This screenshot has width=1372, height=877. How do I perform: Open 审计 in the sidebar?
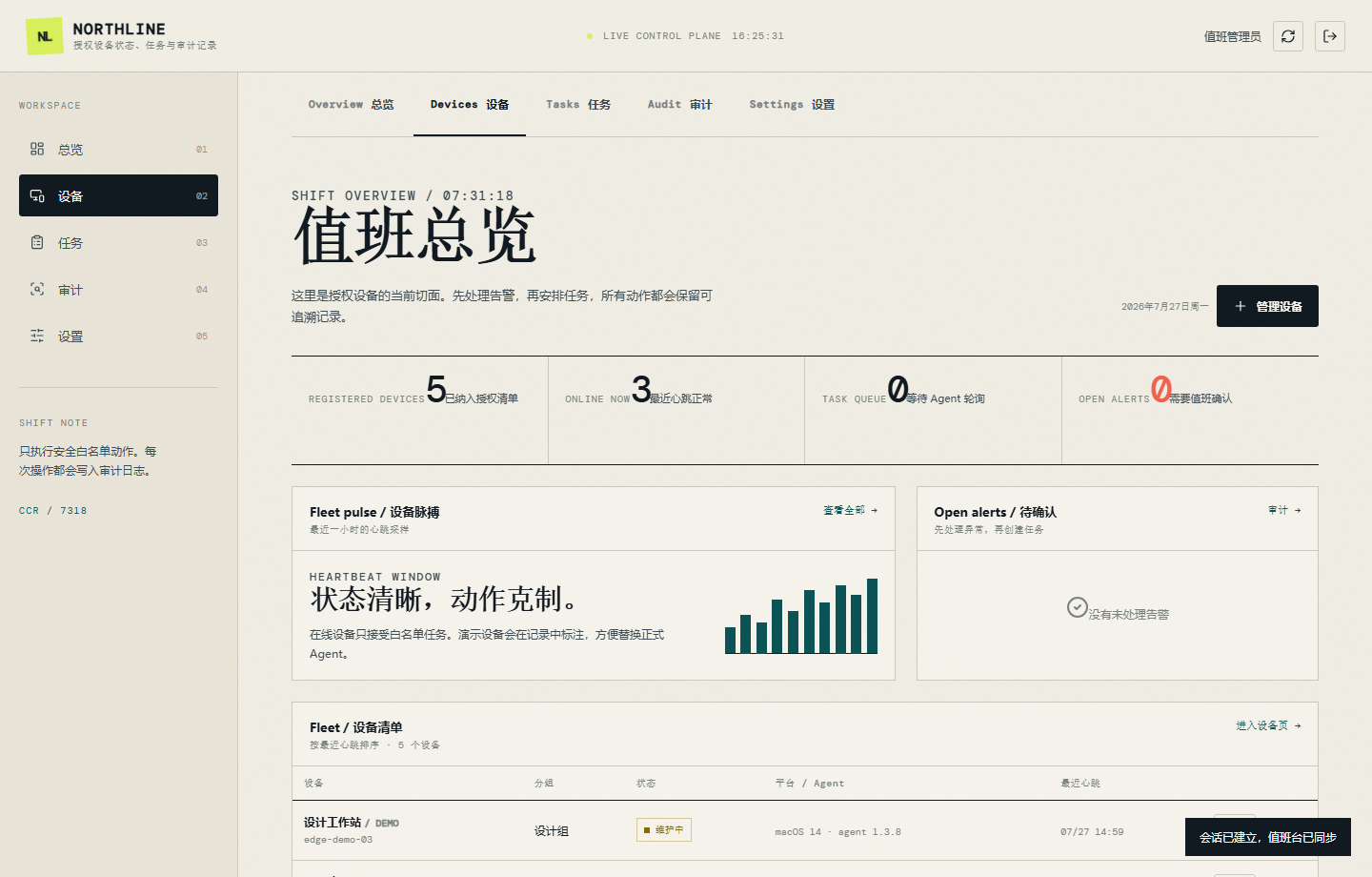(118, 289)
